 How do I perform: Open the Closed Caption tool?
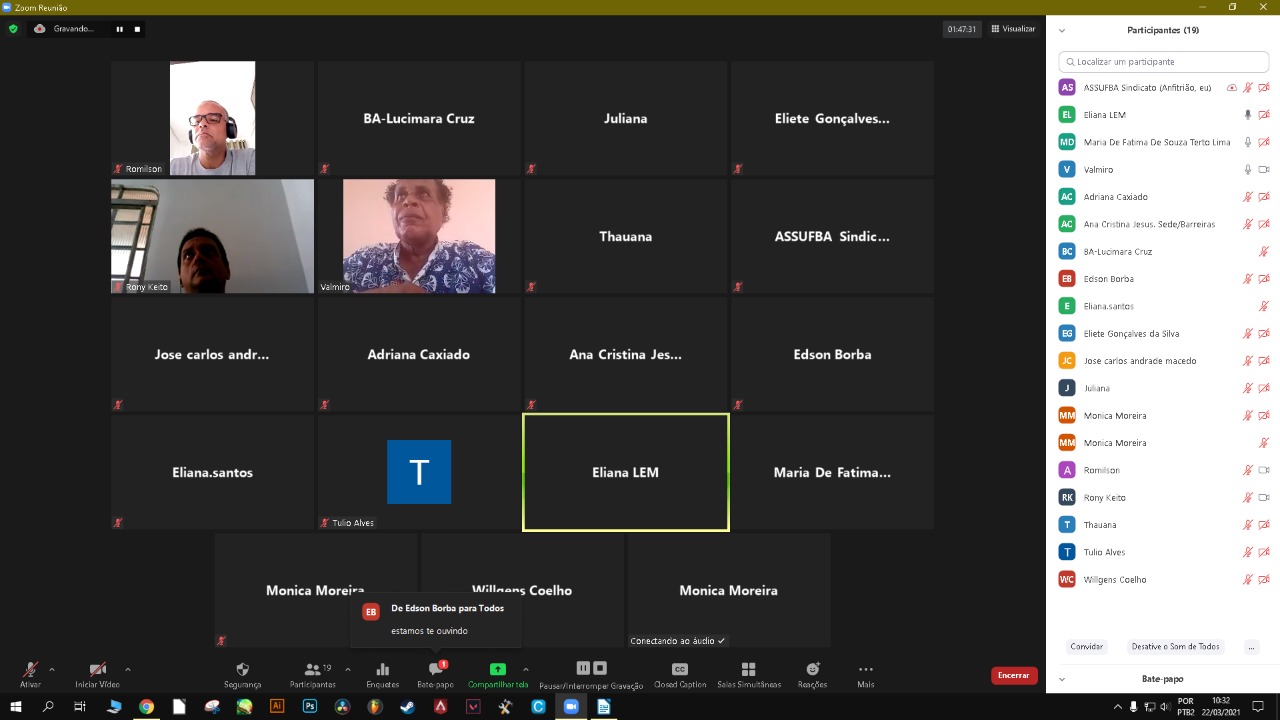[679, 669]
